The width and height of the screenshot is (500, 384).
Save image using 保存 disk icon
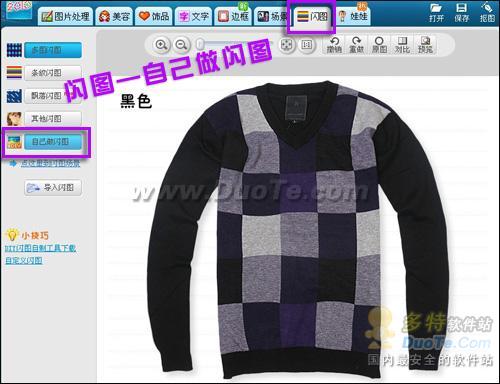pyautogui.click(x=461, y=13)
